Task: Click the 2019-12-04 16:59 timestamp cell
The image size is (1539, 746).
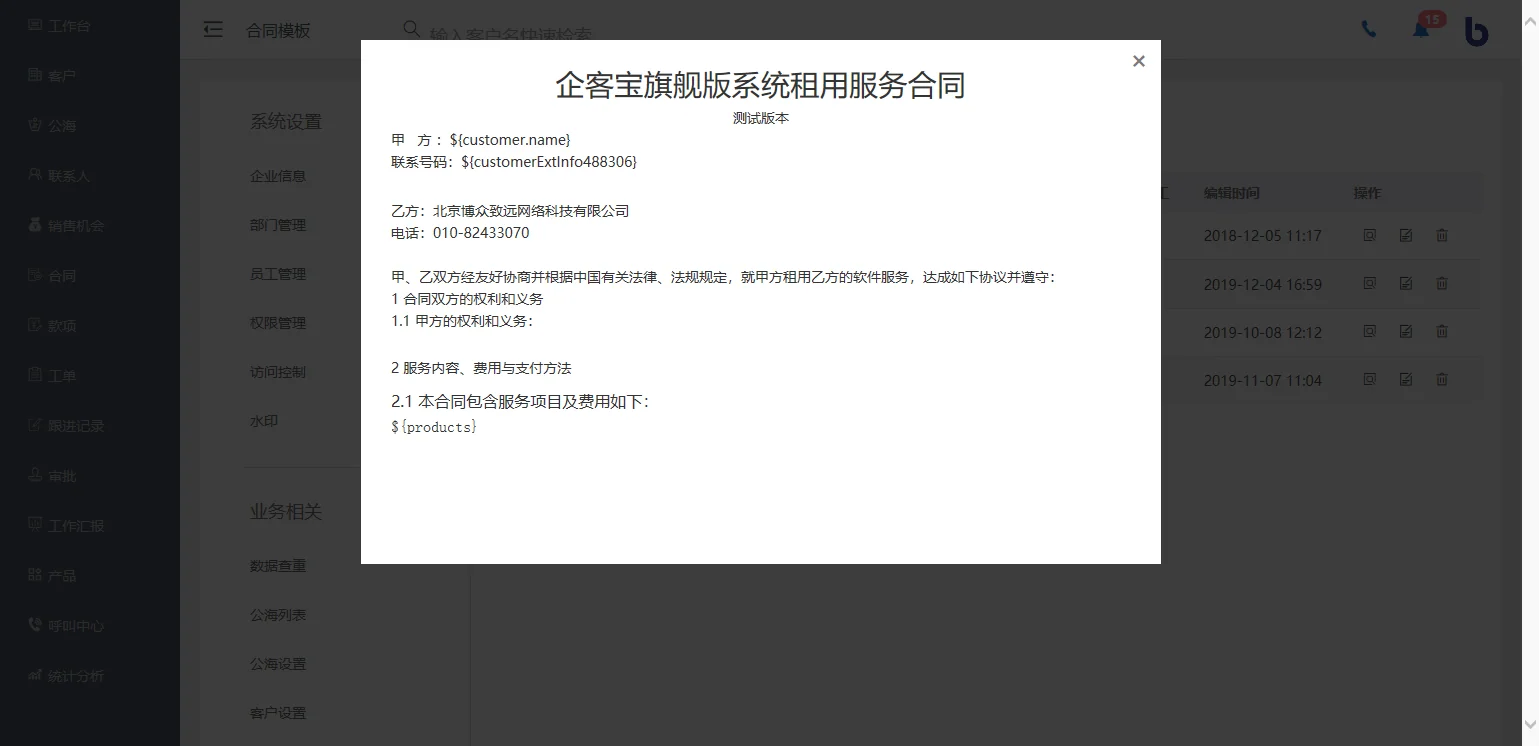Action: [x=1262, y=284]
